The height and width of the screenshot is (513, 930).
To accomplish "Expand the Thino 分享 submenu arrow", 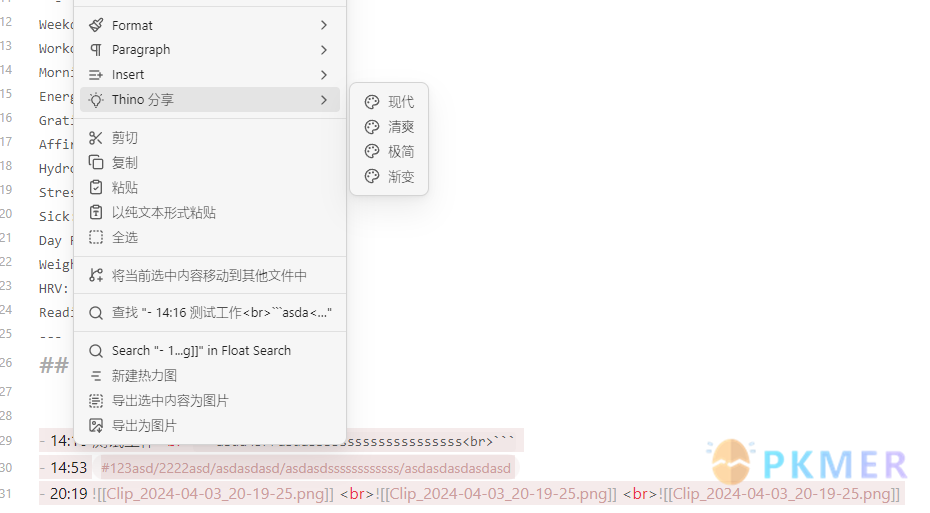I will tap(324, 100).
